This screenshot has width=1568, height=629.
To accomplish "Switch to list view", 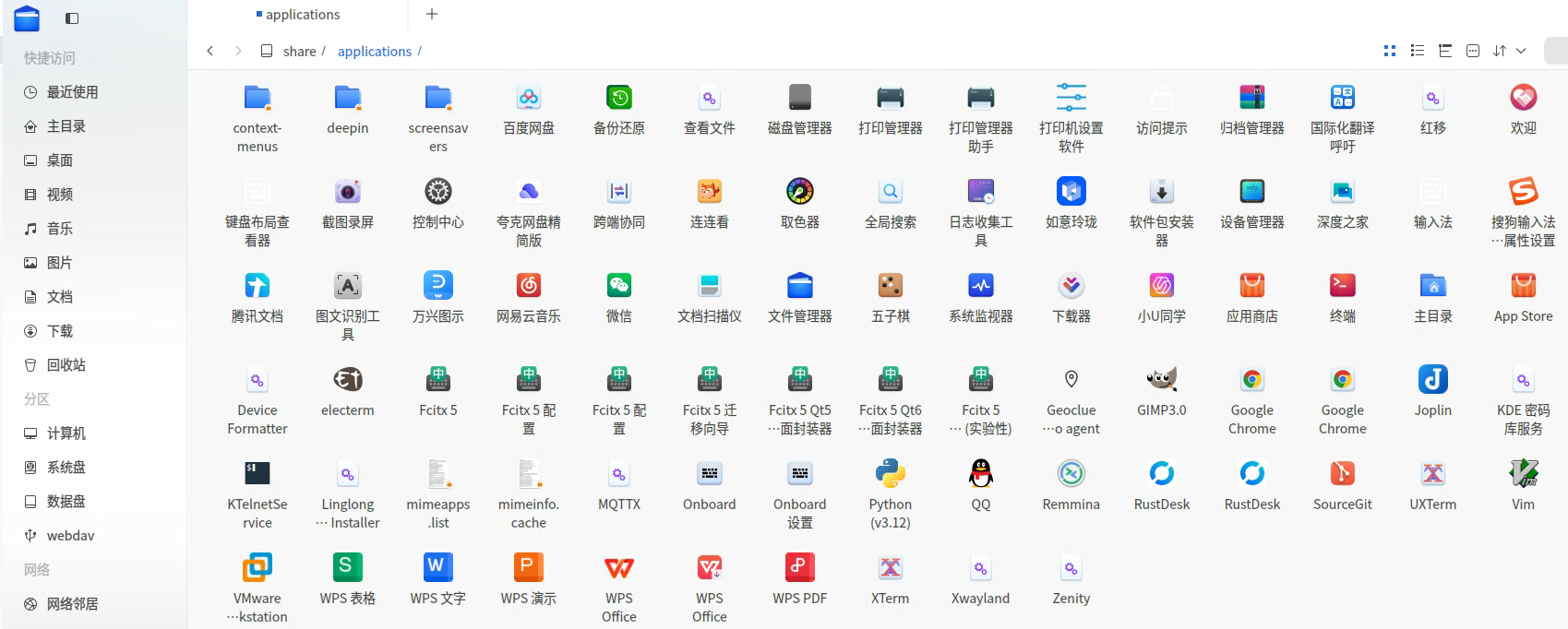I will [1418, 51].
